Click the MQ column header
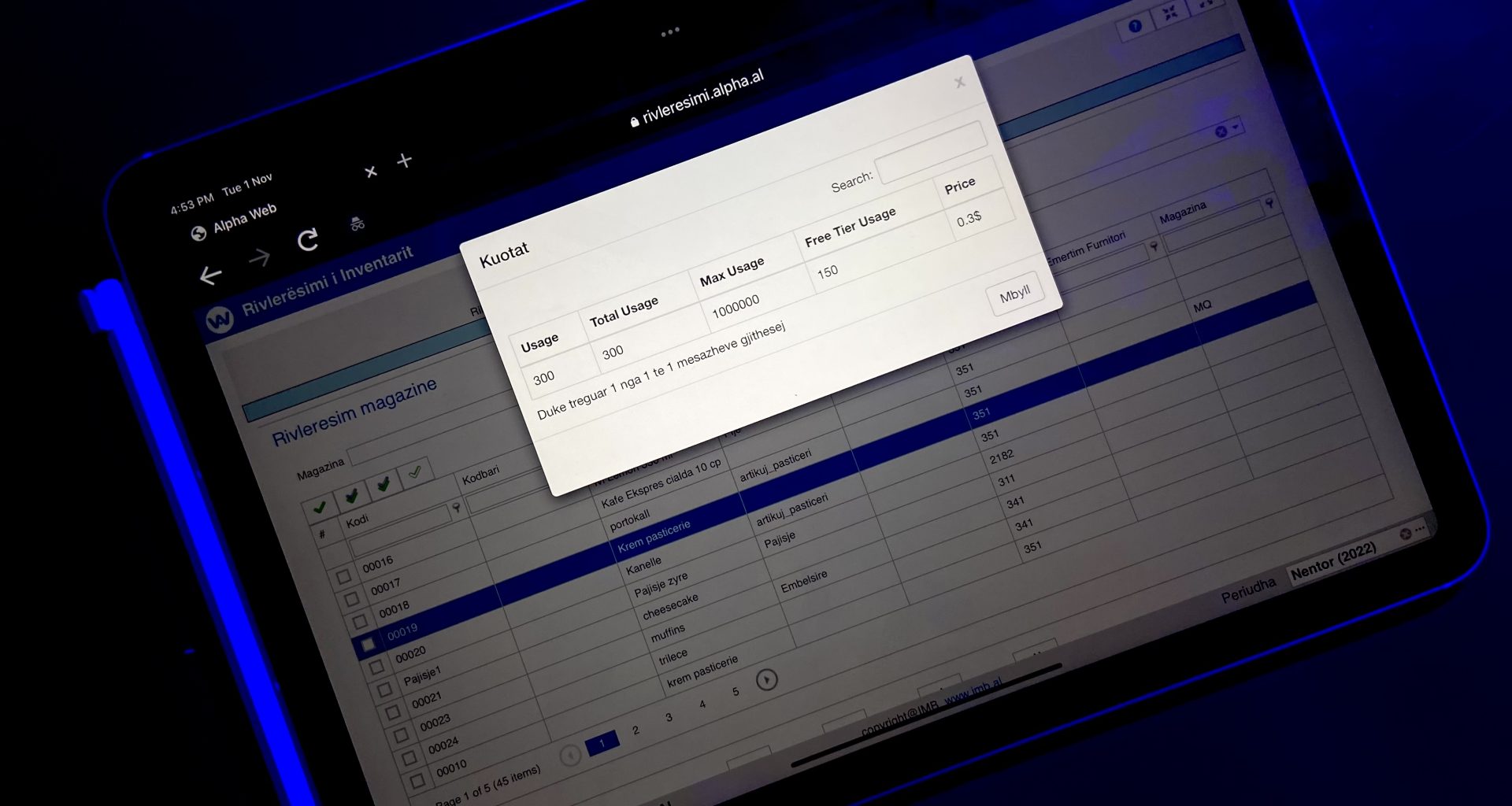Viewport: 1512px width, 806px height. tap(1203, 307)
